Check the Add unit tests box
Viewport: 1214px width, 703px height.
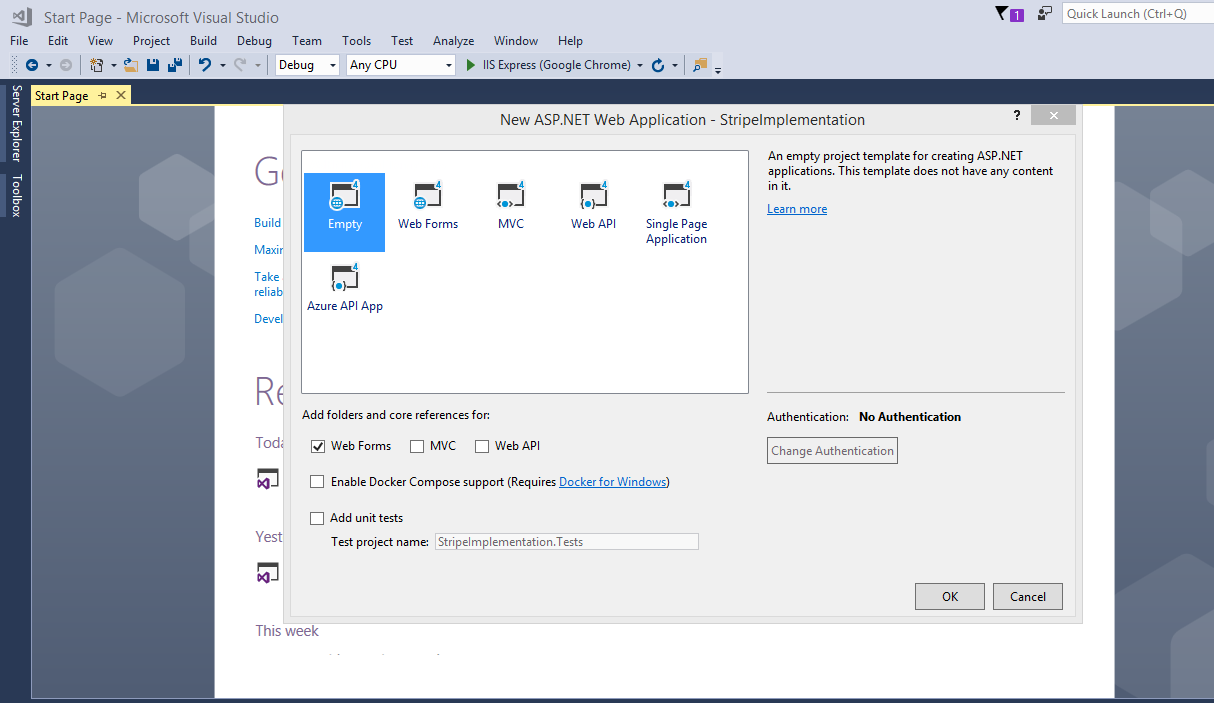317,518
